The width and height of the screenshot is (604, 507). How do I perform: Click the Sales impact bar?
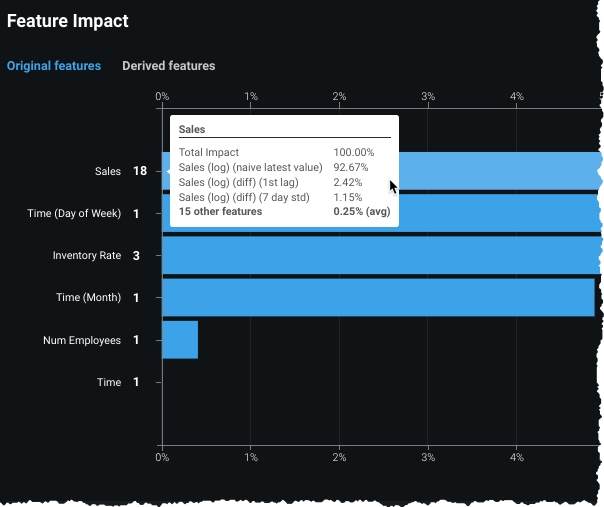pos(500,171)
